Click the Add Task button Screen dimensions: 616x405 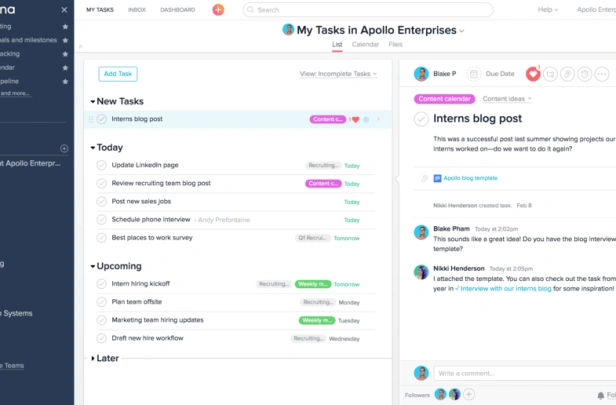[x=118, y=74]
